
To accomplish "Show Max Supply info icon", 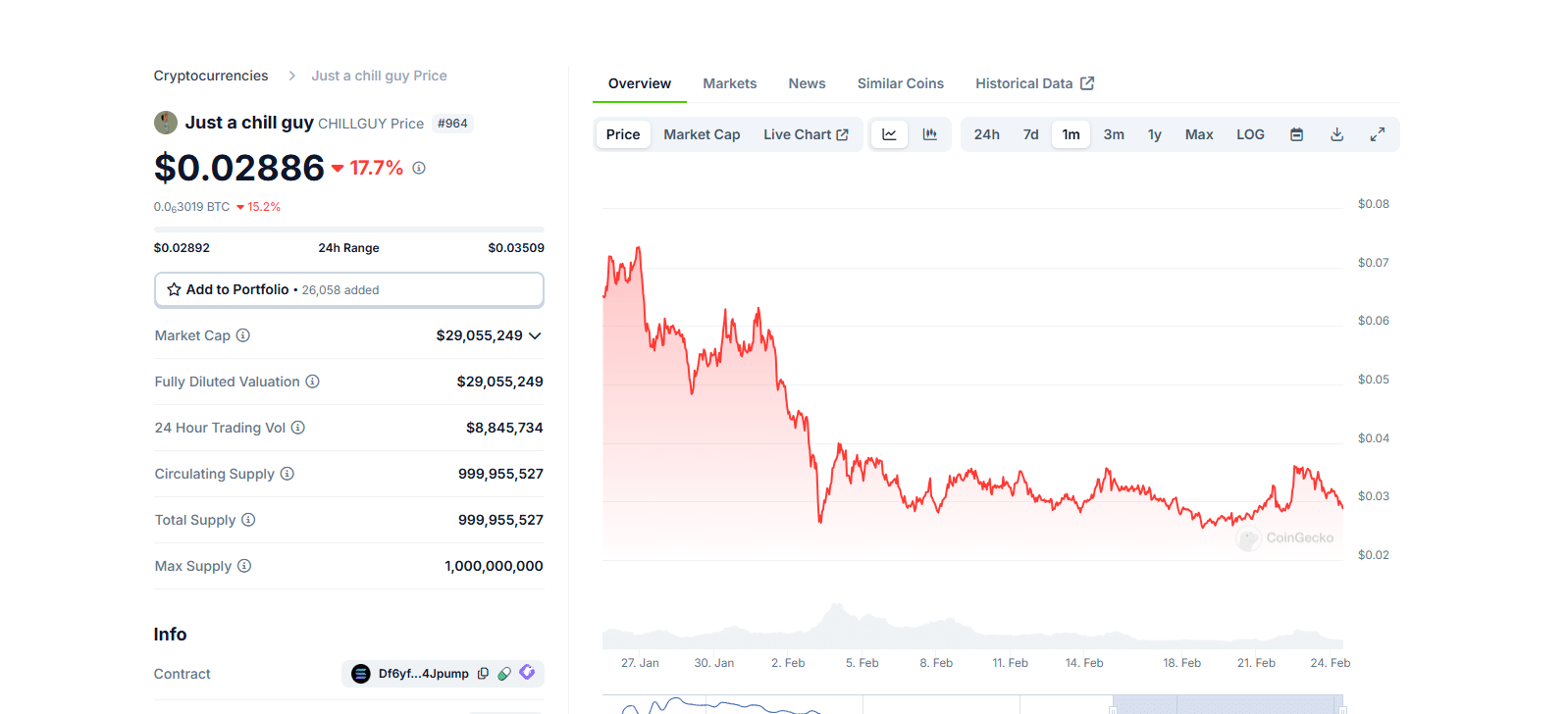I will pyautogui.click(x=244, y=566).
